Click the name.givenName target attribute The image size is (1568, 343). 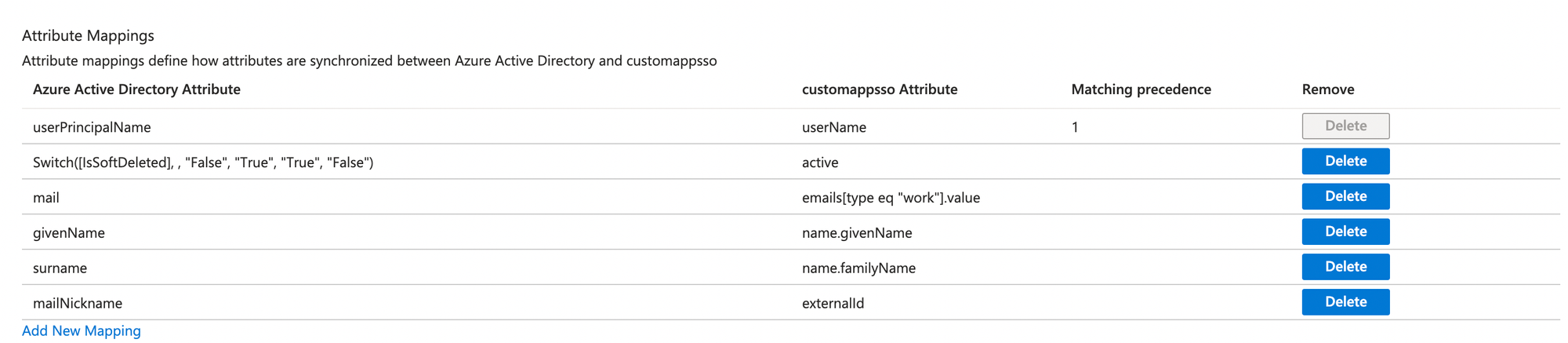857,233
